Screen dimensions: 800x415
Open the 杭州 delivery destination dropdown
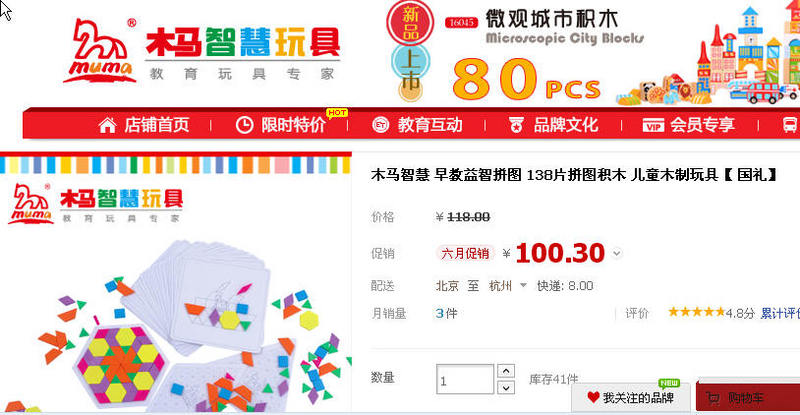507,286
